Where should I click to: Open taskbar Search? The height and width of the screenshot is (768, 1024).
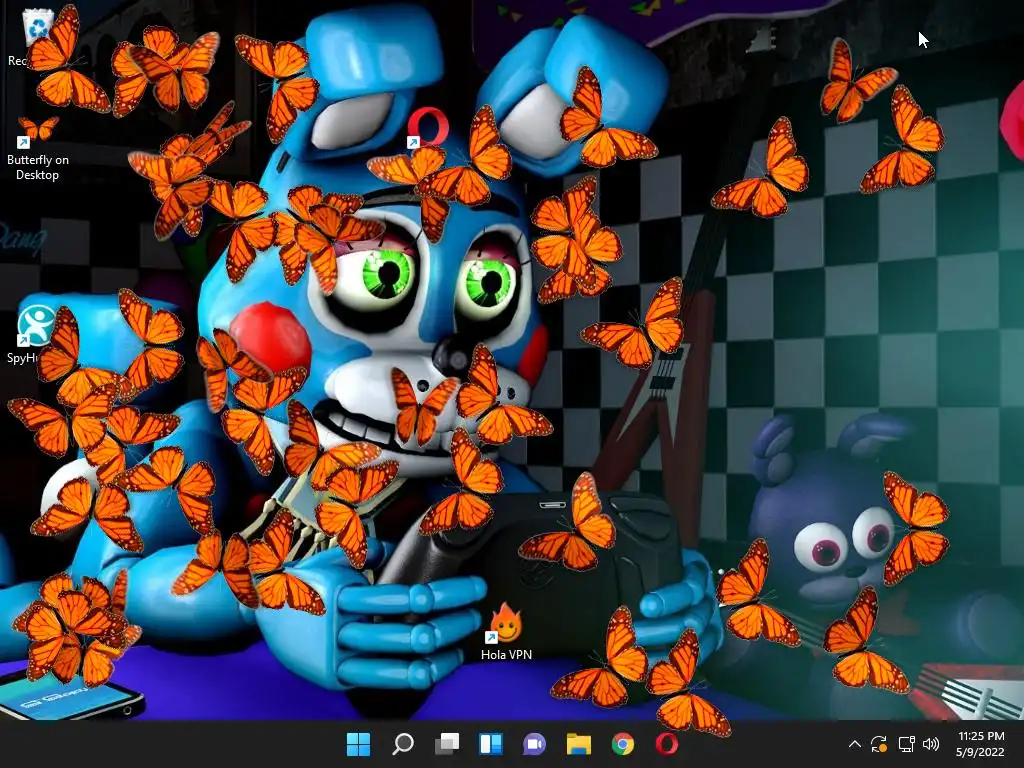[x=403, y=744]
